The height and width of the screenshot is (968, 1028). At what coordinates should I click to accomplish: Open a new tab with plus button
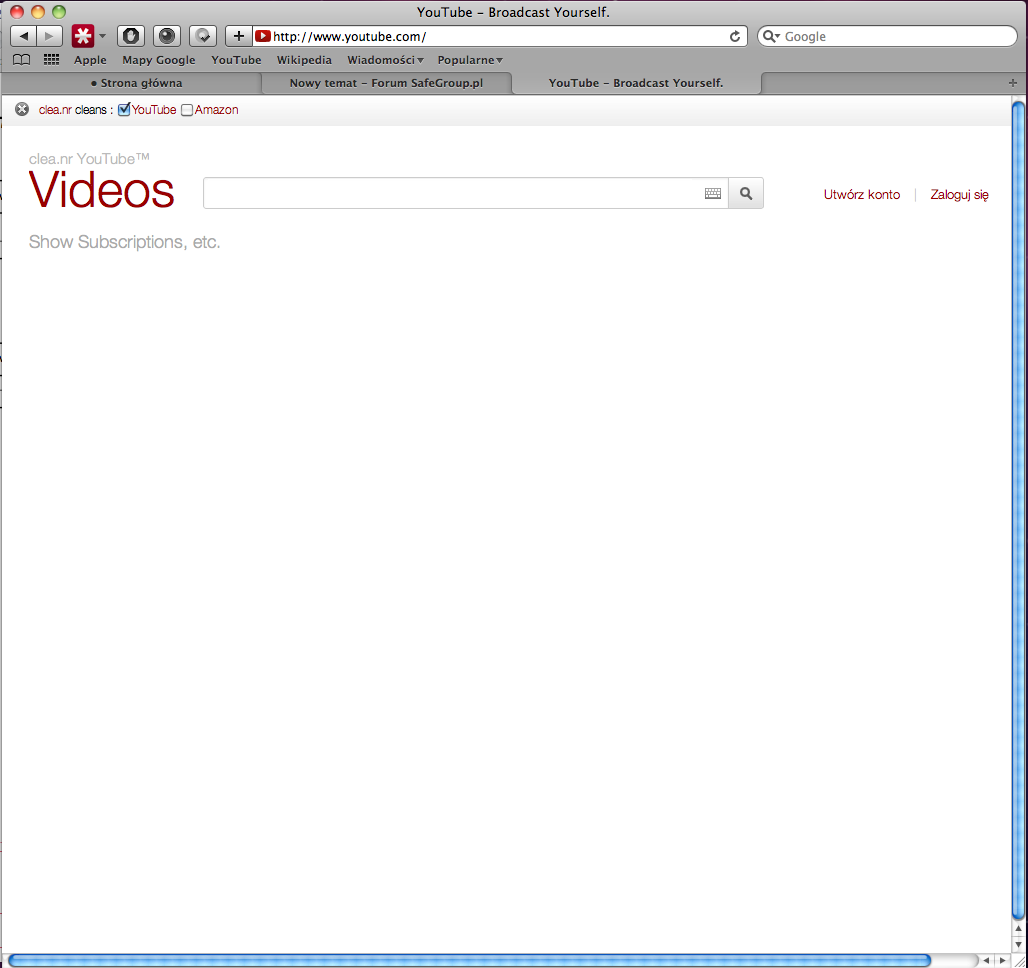click(1013, 83)
